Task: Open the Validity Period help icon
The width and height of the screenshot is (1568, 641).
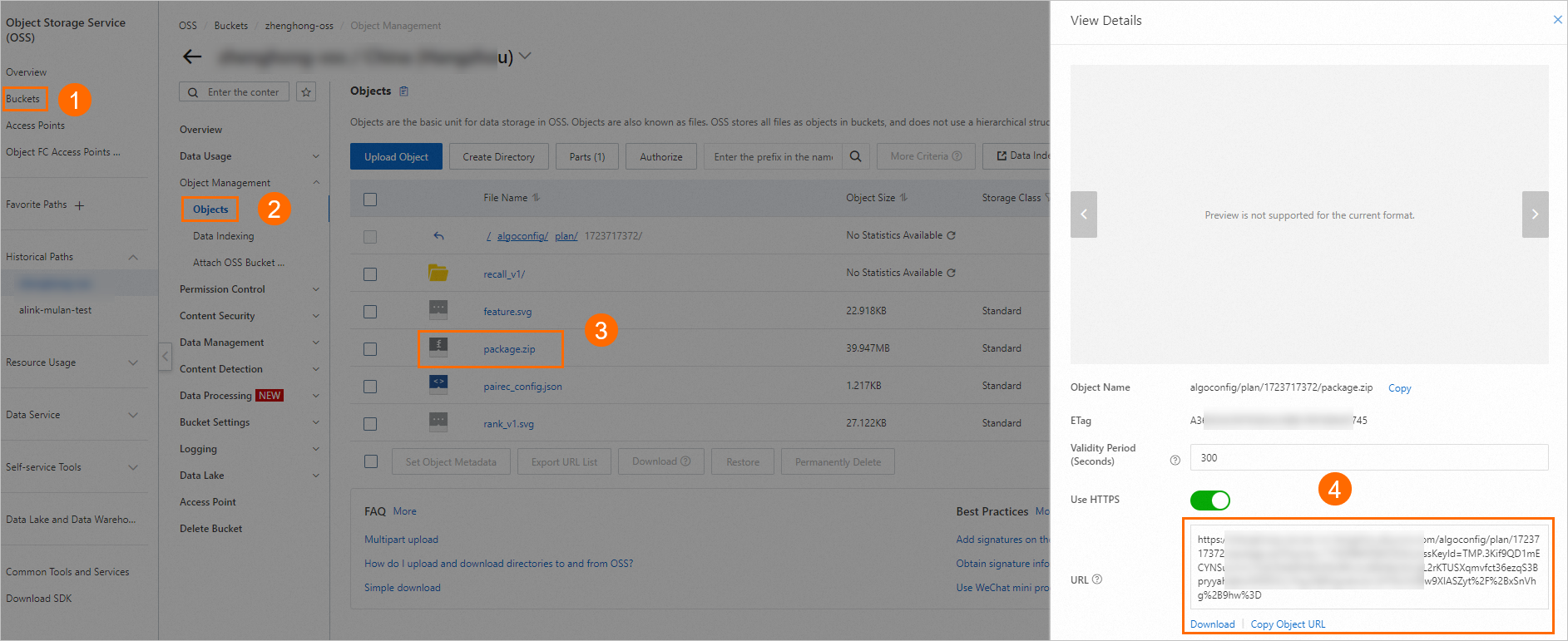Action: (1175, 460)
